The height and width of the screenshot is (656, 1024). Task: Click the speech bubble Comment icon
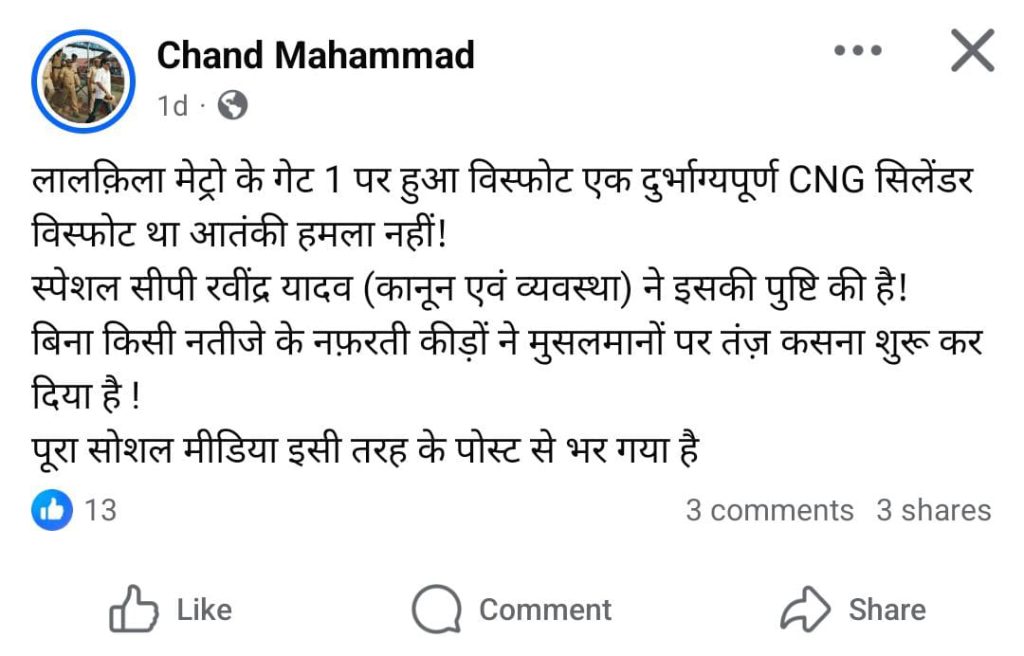point(436,609)
